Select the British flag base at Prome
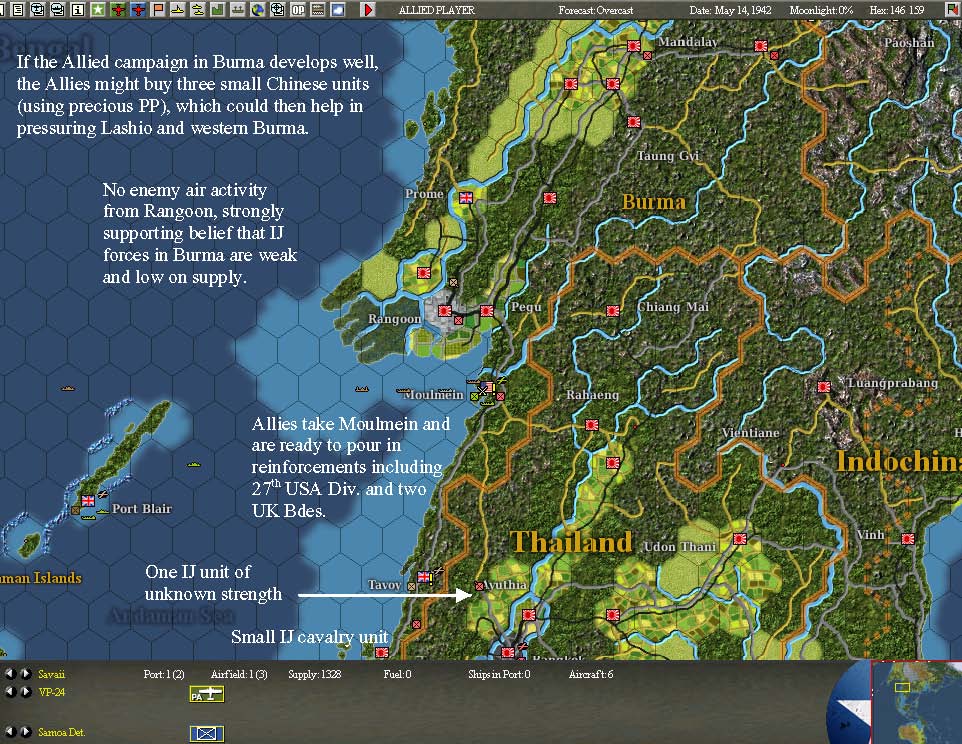The height and width of the screenshot is (744, 962). 466,198
